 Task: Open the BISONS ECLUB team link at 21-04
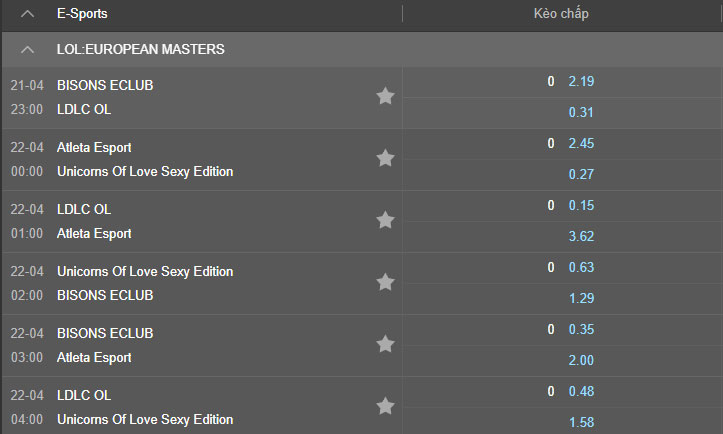pyautogui.click(x=105, y=85)
